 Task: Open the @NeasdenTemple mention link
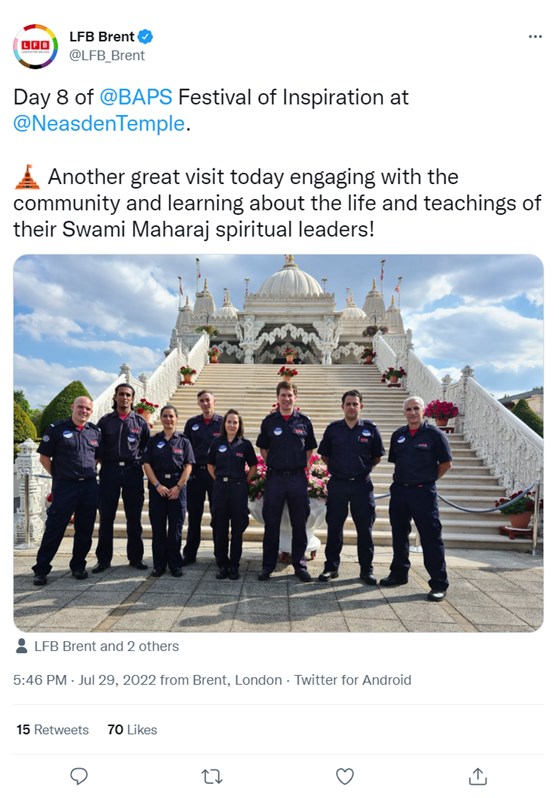click(x=99, y=124)
